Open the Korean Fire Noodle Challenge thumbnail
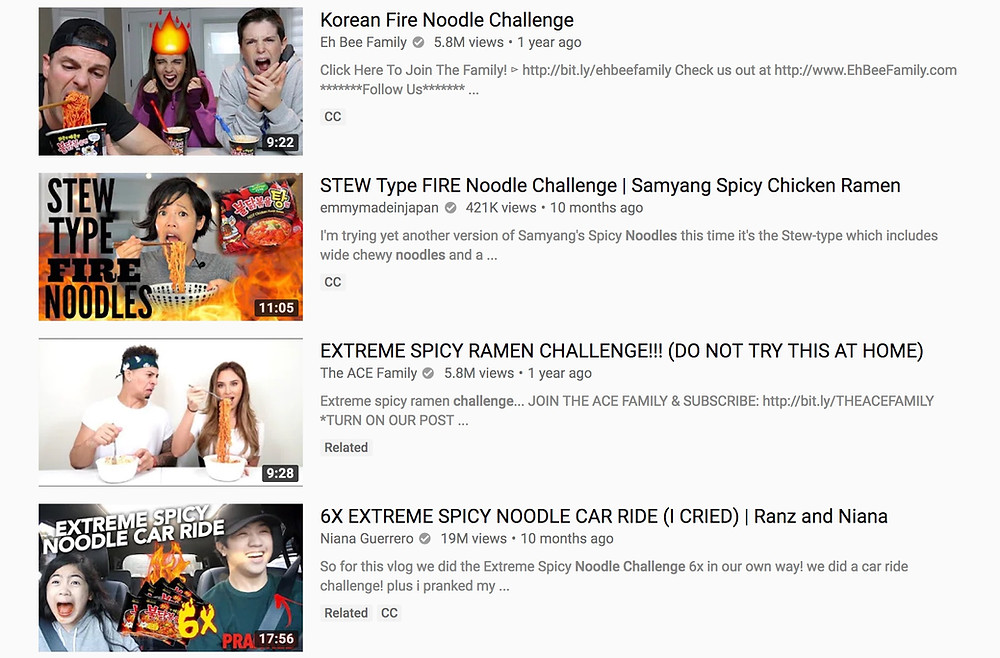This screenshot has width=1000, height=658. (171, 82)
